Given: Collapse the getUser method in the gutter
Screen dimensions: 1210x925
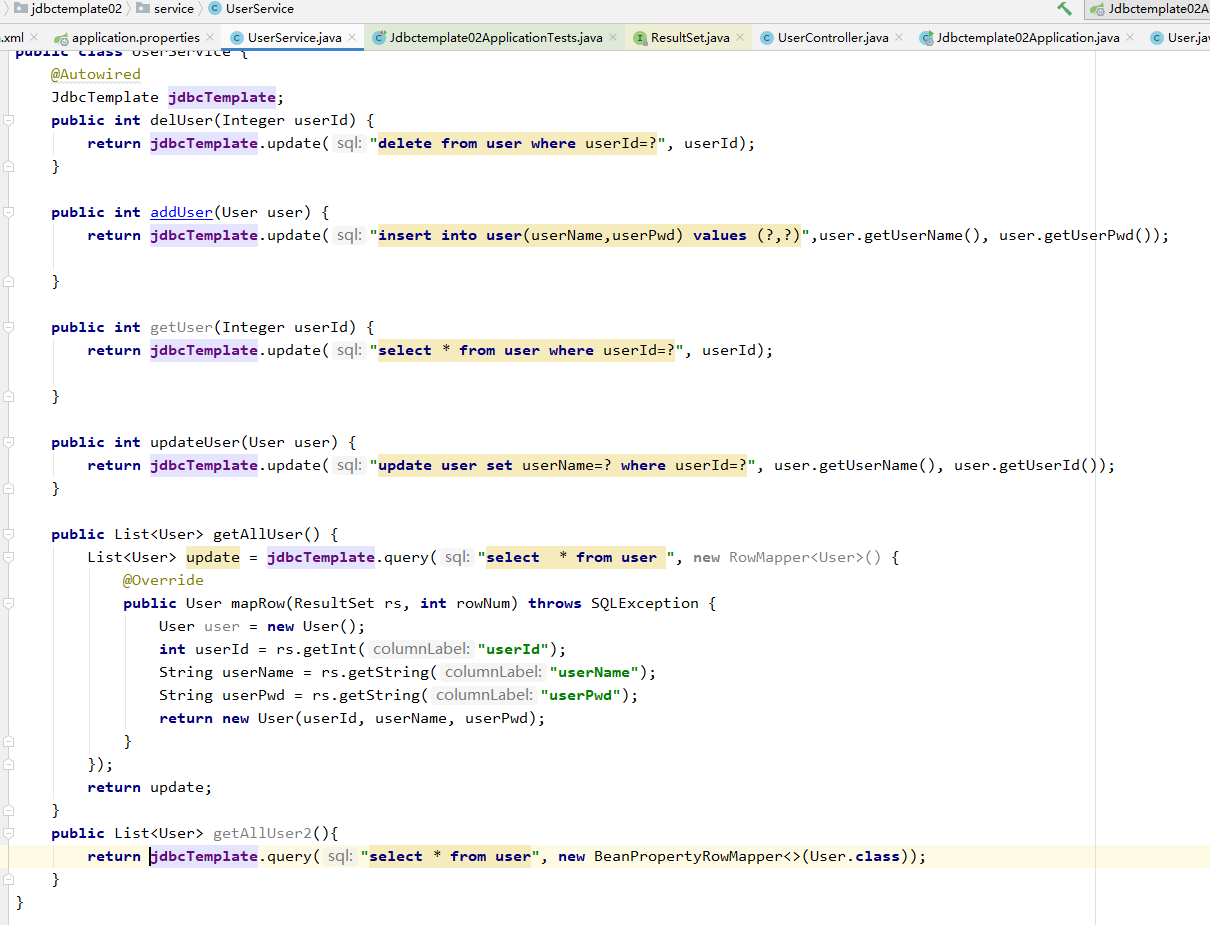Looking at the screenshot, I should pos(8,327).
